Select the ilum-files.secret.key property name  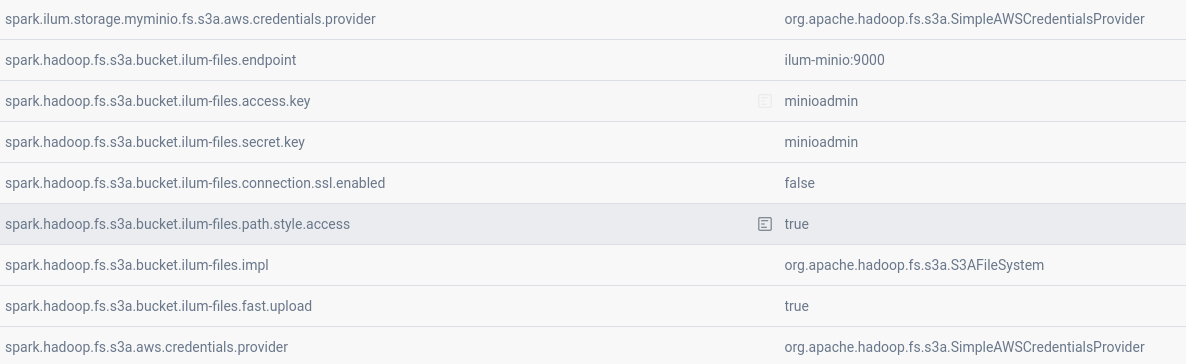(155, 142)
